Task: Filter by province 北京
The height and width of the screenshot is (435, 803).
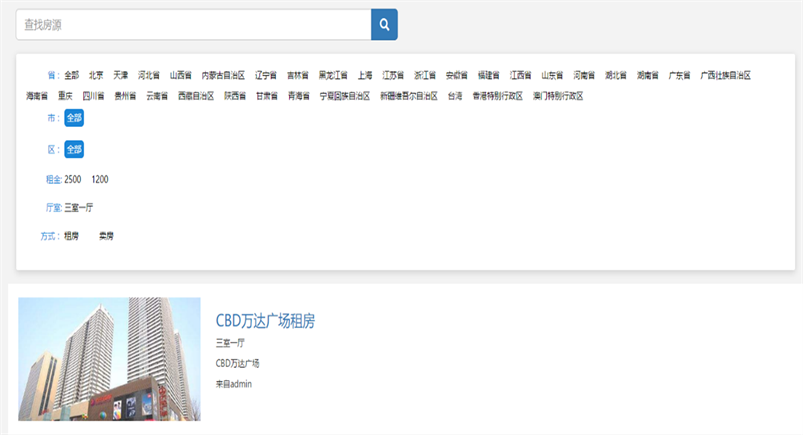Action: point(96,75)
